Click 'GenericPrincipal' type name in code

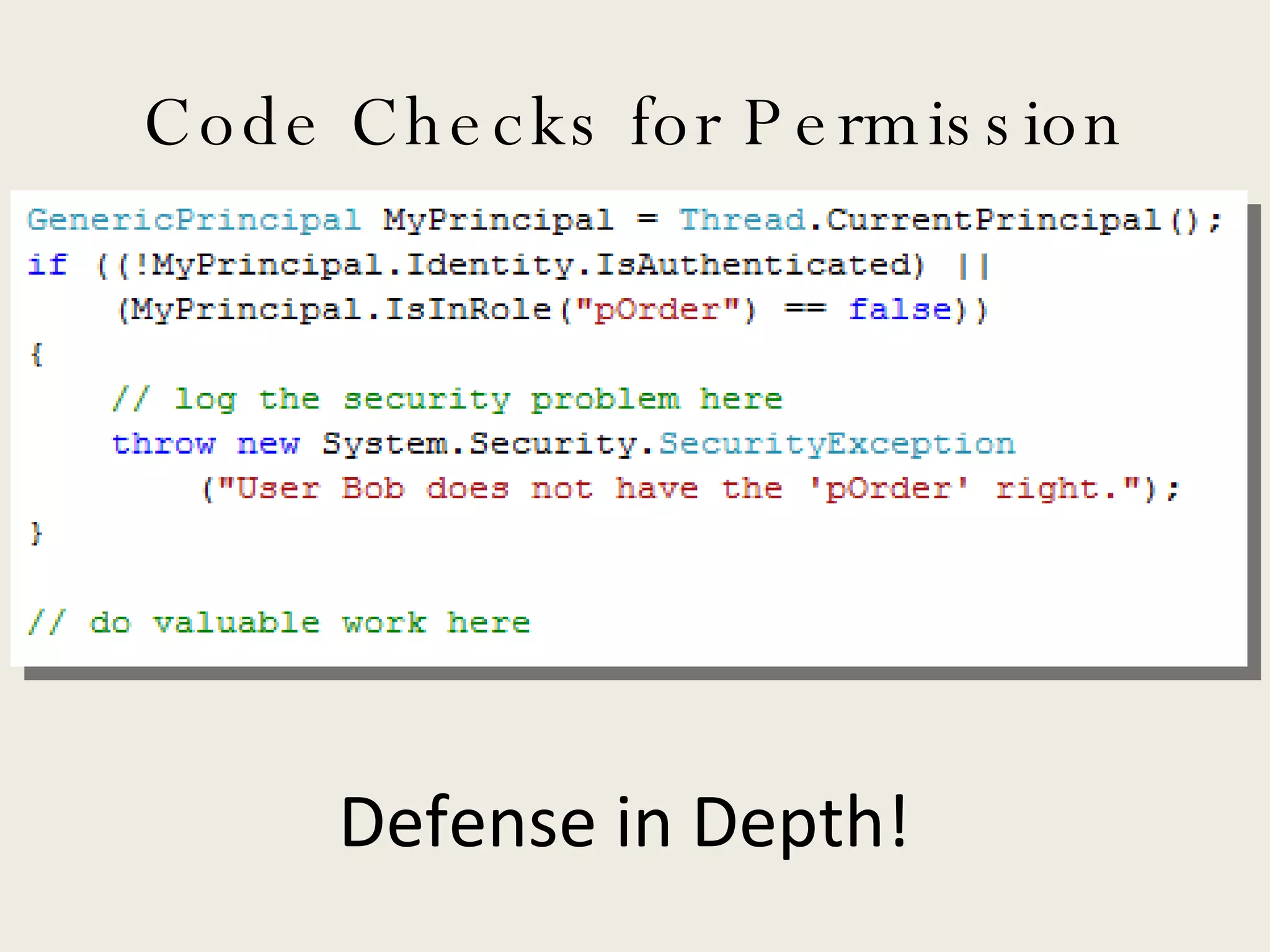click(x=194, y=220)
